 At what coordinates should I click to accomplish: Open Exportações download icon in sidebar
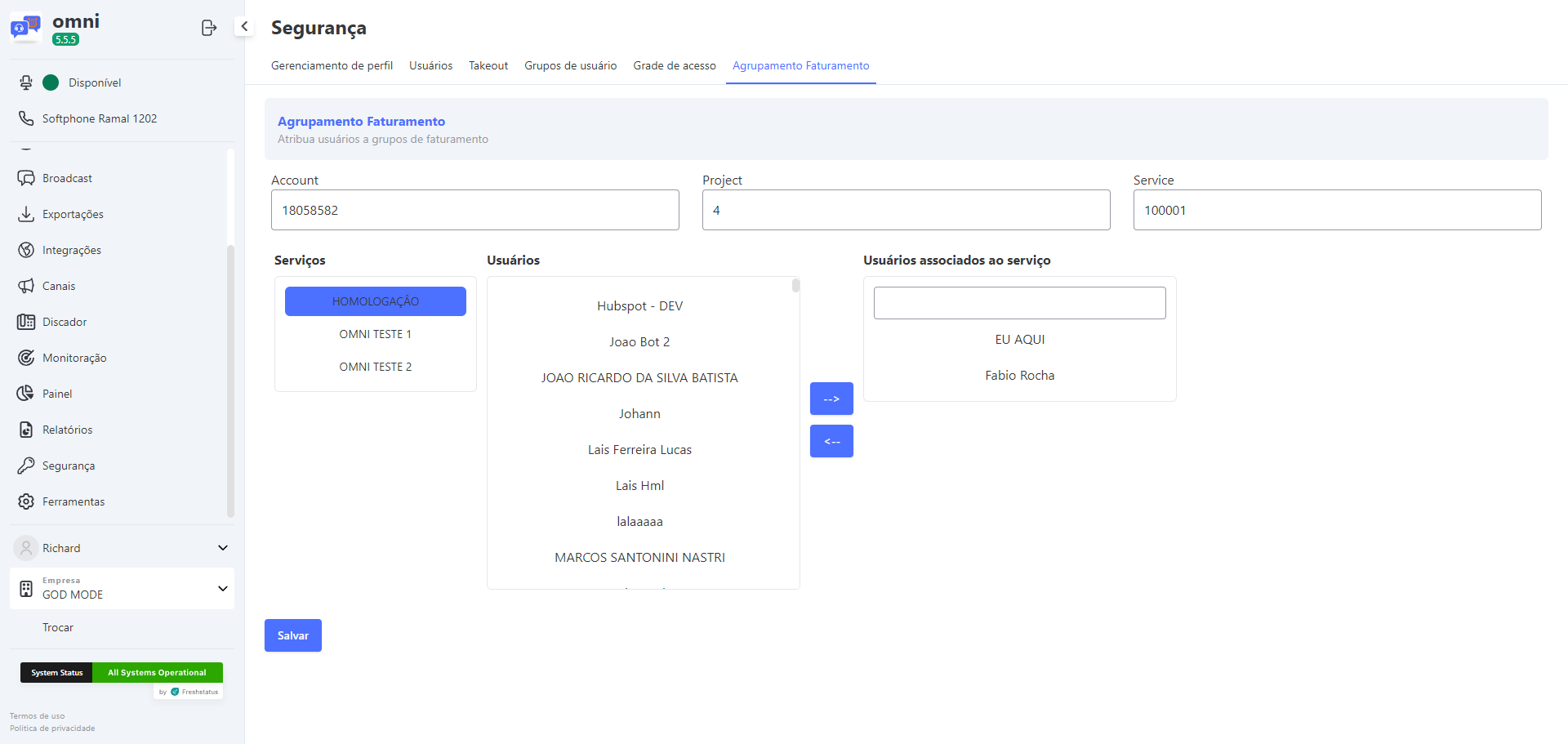coord(26,214)
